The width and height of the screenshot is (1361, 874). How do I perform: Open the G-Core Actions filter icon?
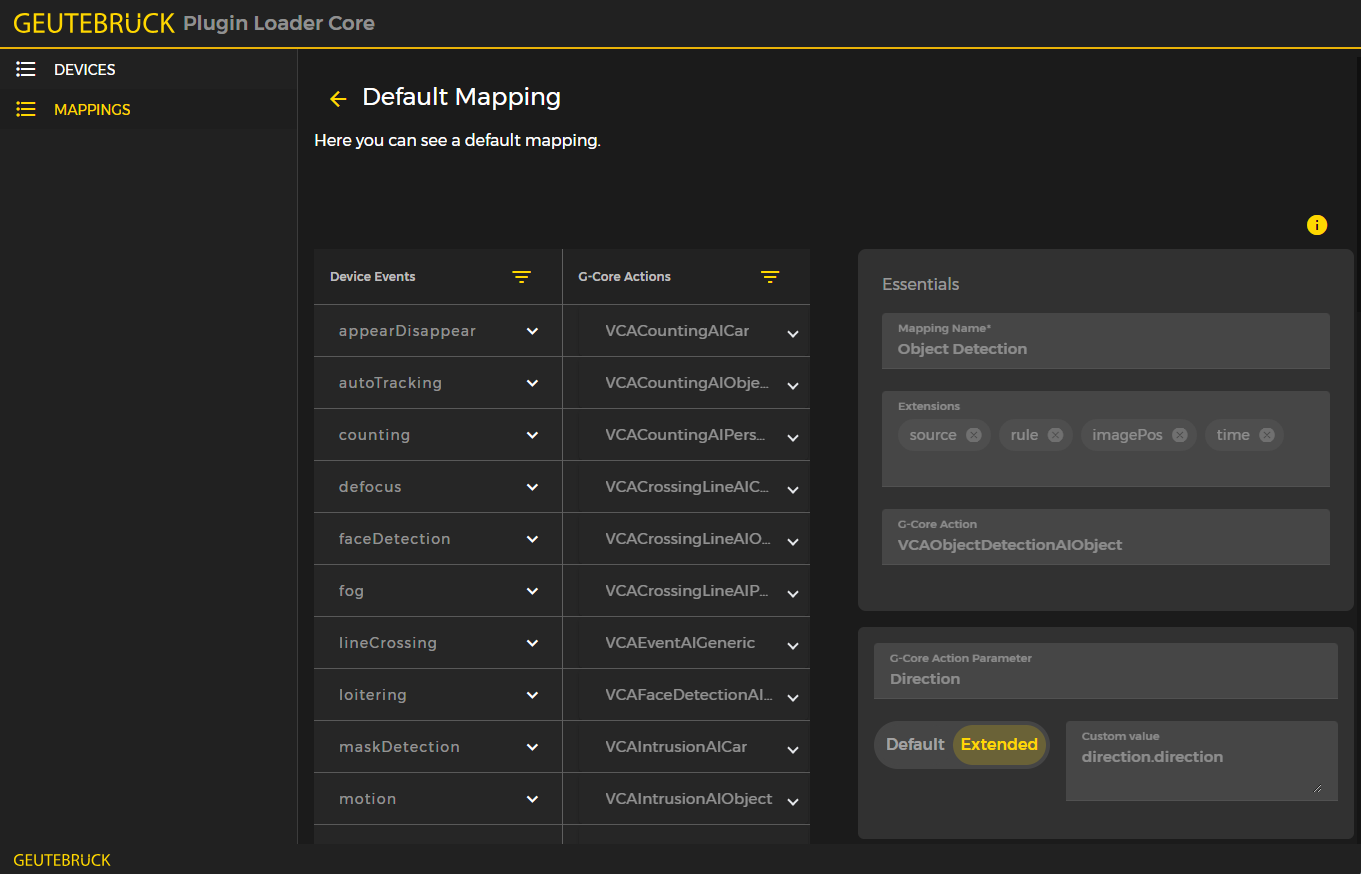(x=769, y=277)
